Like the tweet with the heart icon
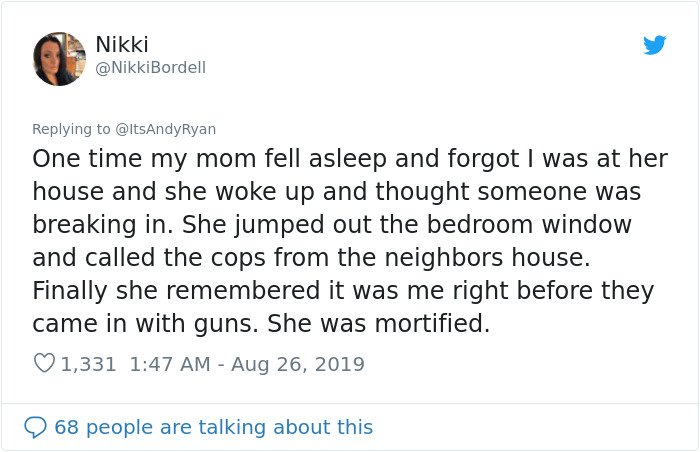Viewport: 700px width, 452px height. tap(44, 363)
